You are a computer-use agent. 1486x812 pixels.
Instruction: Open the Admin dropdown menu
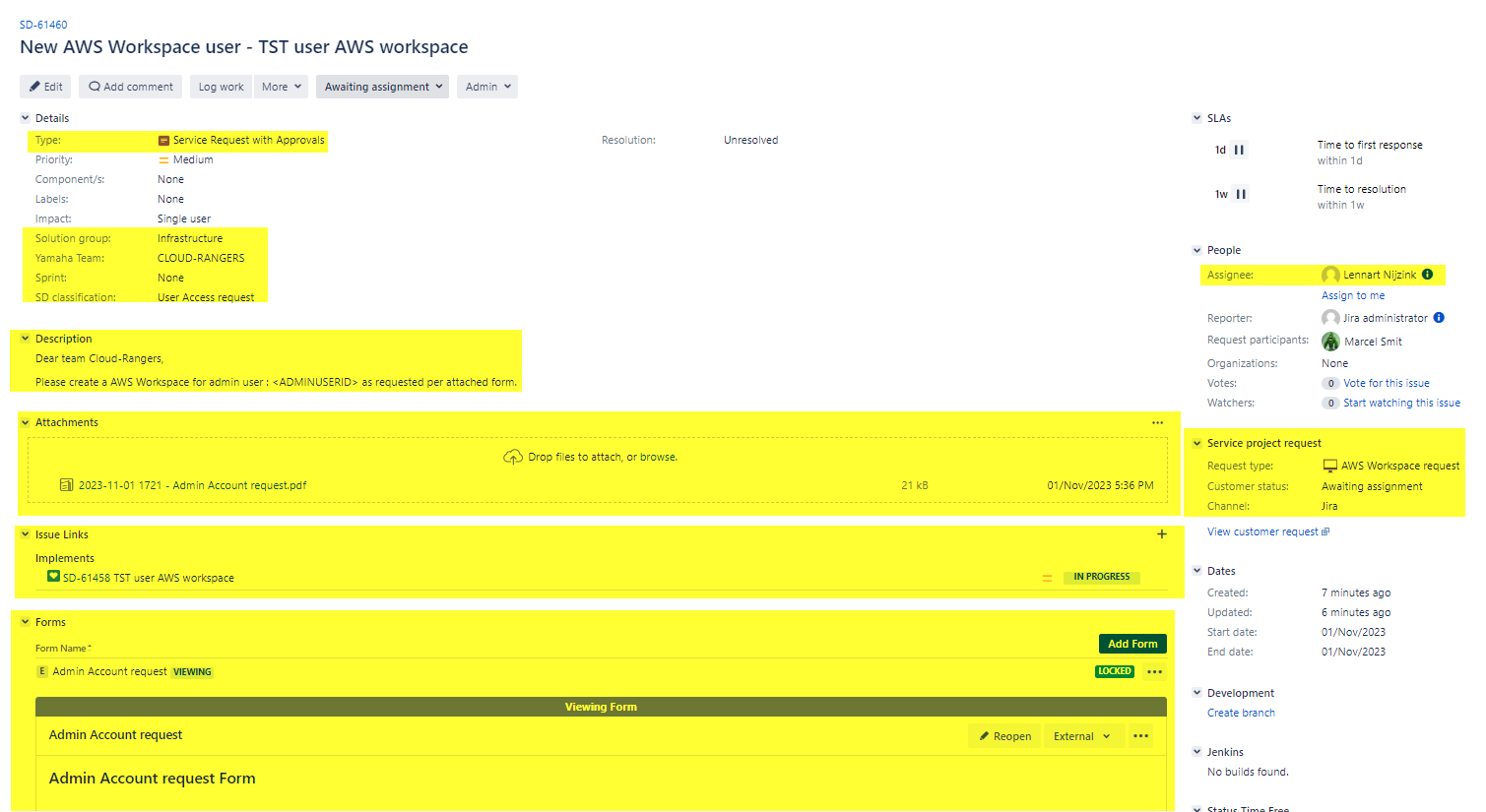click(487, 87)
